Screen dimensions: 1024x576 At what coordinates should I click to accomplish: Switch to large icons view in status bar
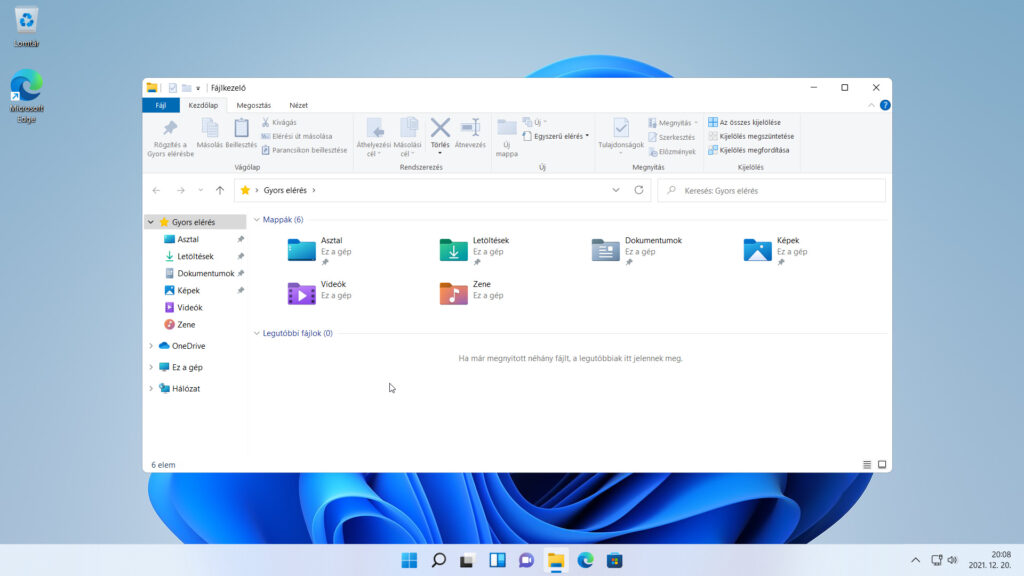pos(882,465)
